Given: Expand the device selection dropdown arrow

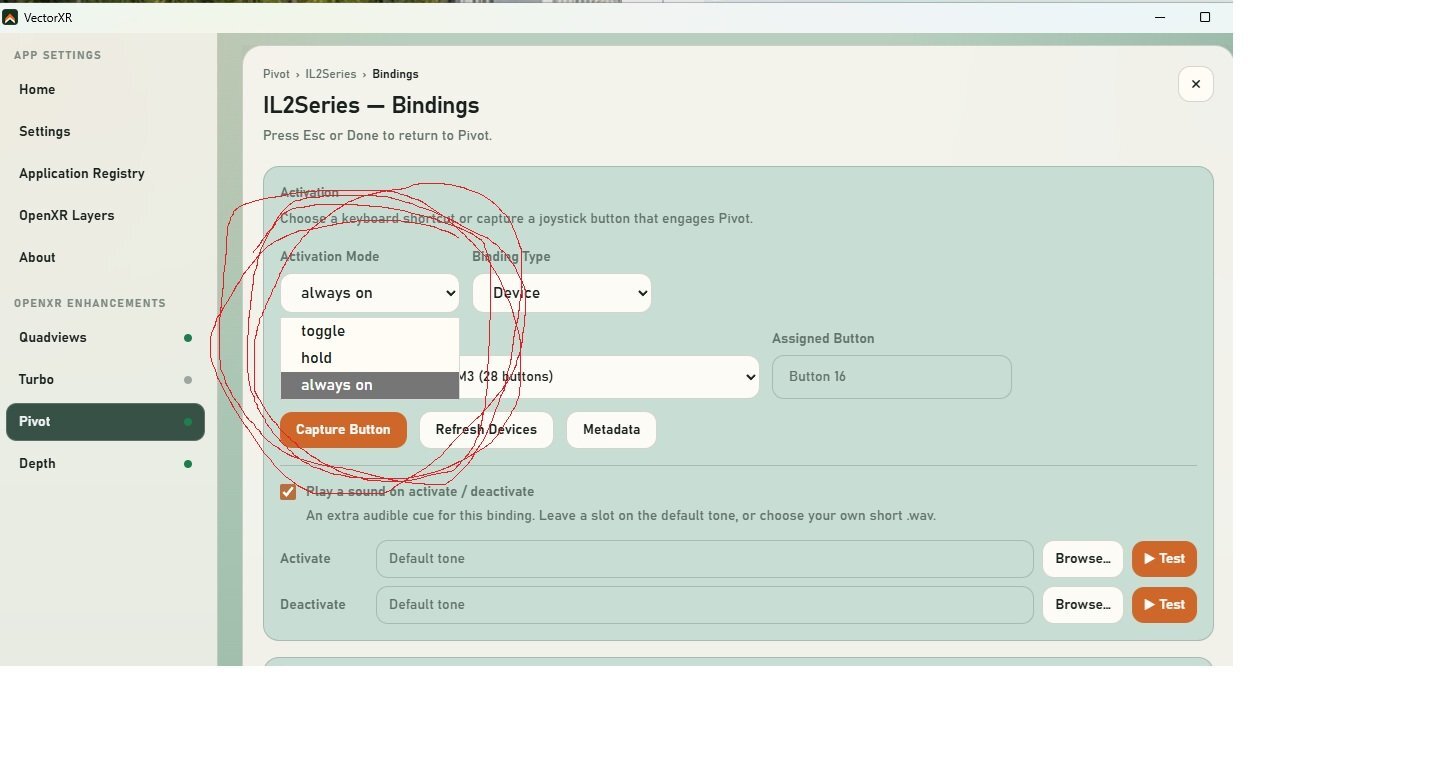Looking at the screenshot, I should coord(750,377).
